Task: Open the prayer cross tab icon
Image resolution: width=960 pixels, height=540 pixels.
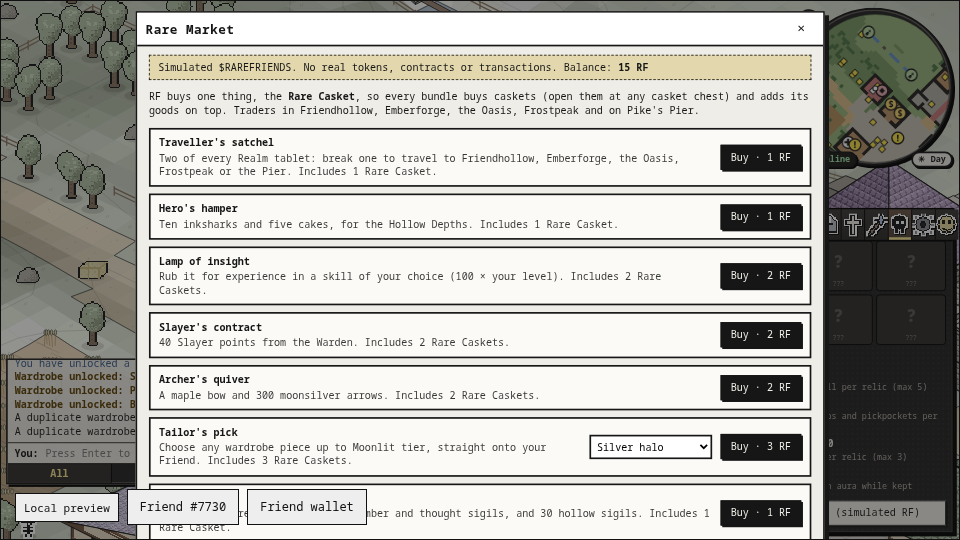Action: [x=853, y=225]
